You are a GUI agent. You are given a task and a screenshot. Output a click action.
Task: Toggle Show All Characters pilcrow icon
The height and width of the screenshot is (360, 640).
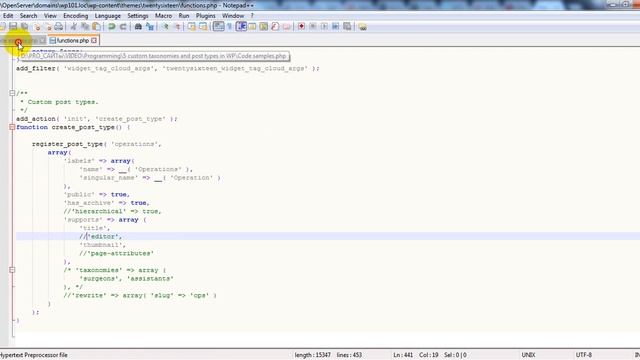click(229, 27)
